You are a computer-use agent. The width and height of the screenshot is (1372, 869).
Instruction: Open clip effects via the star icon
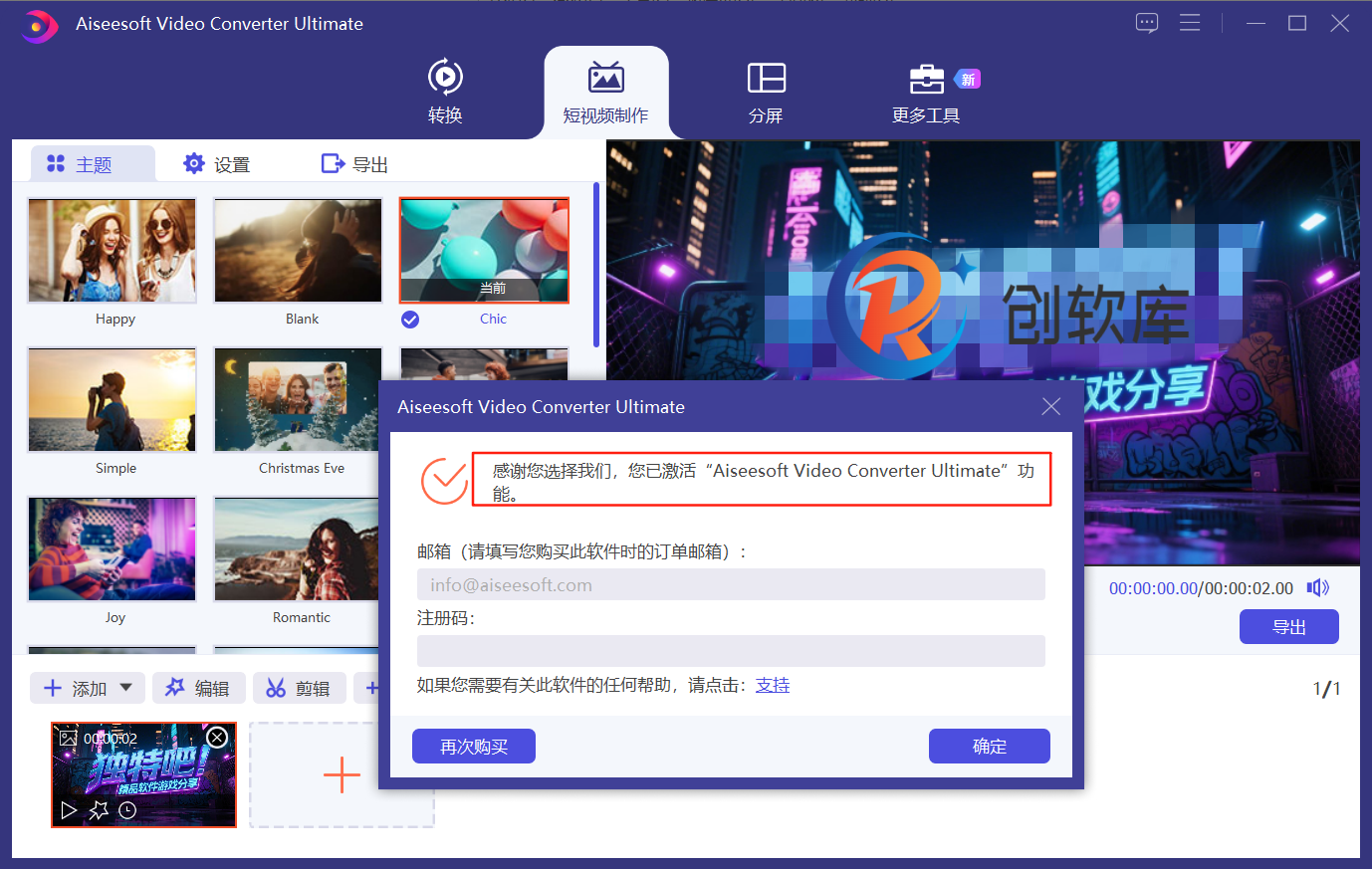point(99,810)
